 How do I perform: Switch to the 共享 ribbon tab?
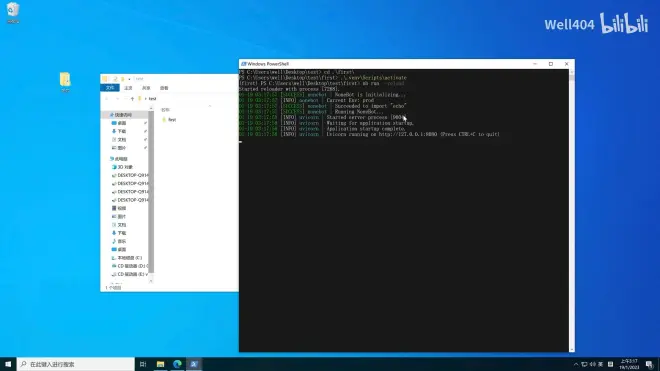[x=146, y=88]
